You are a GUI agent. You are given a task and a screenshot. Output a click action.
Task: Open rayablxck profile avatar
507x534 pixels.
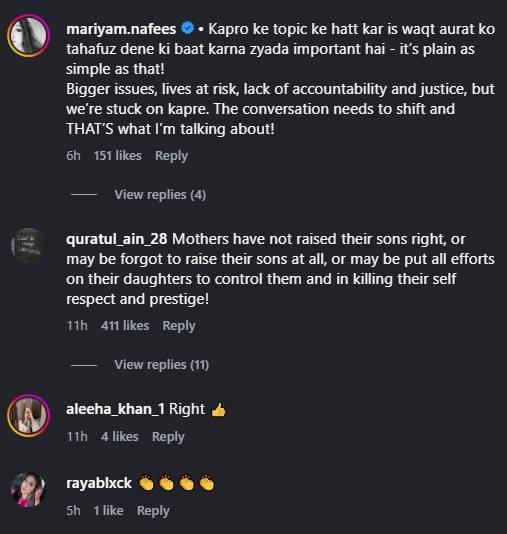point(29,490)
